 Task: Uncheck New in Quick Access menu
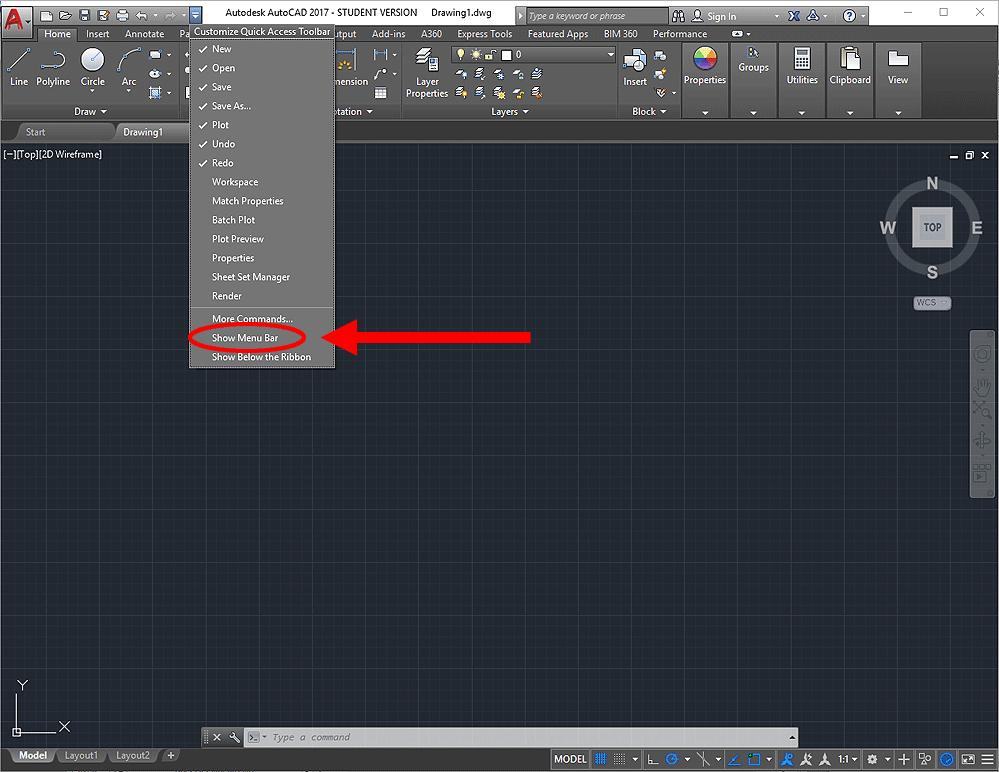(x=262, y=49)
